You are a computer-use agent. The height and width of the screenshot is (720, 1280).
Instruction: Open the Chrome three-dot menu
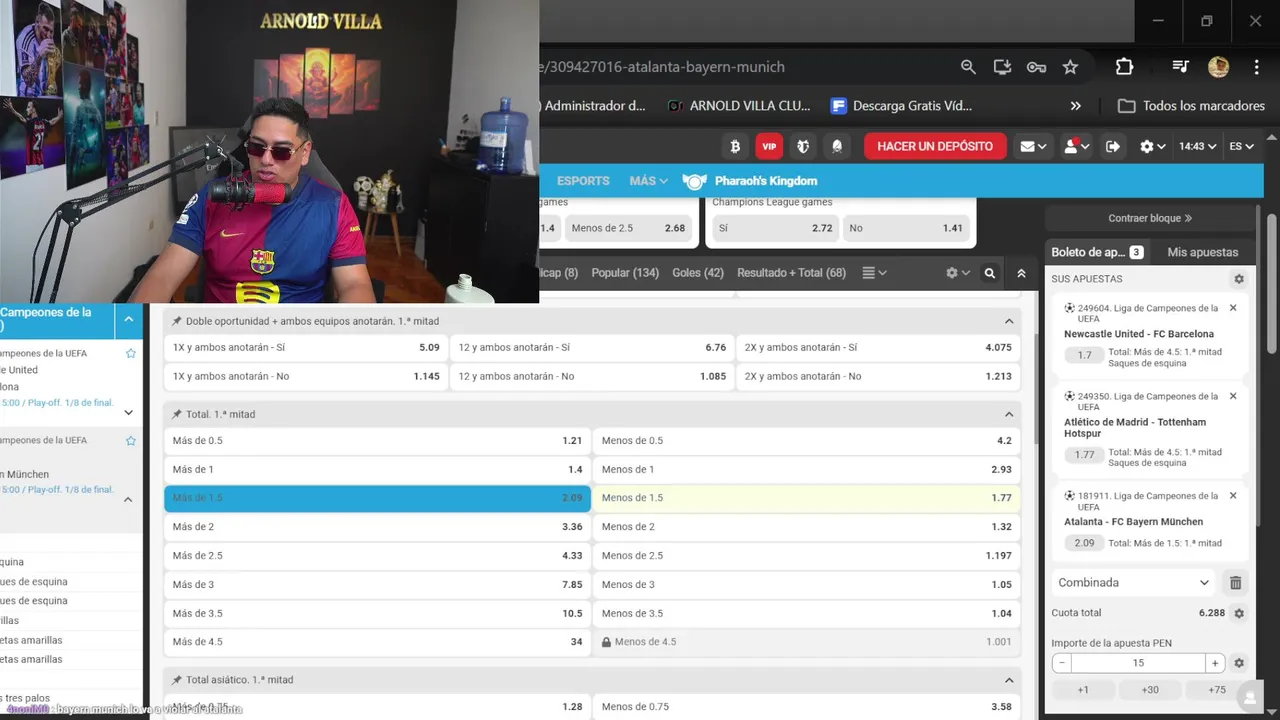pos(1256,67)
